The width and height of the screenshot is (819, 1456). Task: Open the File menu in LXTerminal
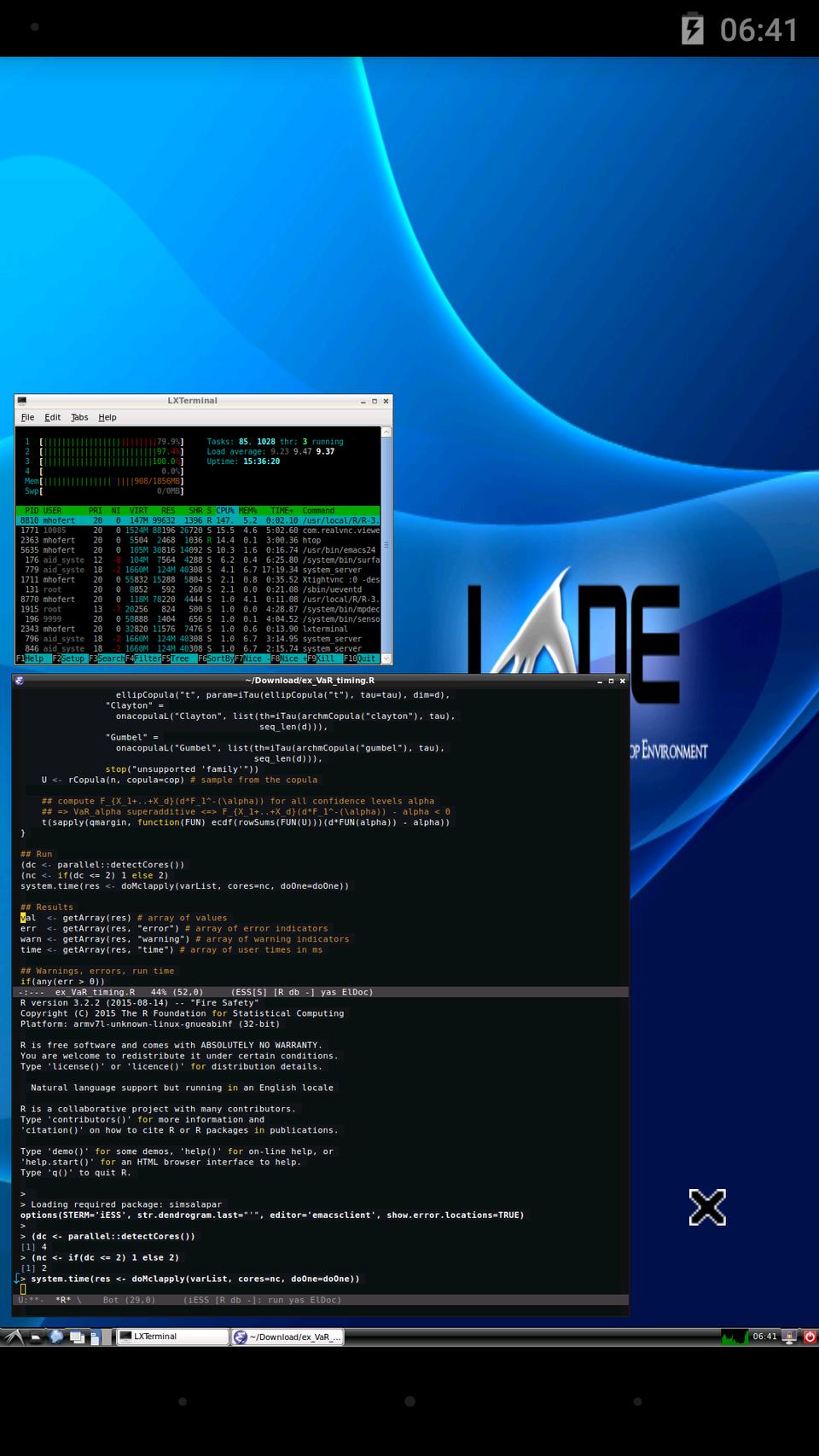pos(27,417)
